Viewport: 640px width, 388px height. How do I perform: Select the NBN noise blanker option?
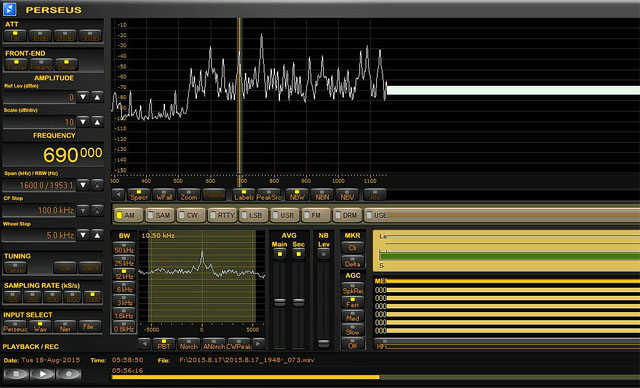(322, 195)
